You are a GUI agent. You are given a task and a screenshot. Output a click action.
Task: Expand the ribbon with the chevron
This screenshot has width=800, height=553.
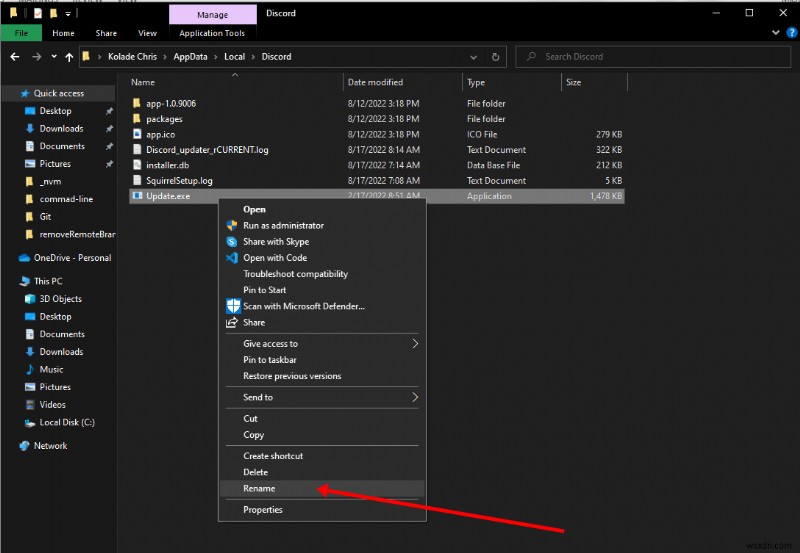776,33
